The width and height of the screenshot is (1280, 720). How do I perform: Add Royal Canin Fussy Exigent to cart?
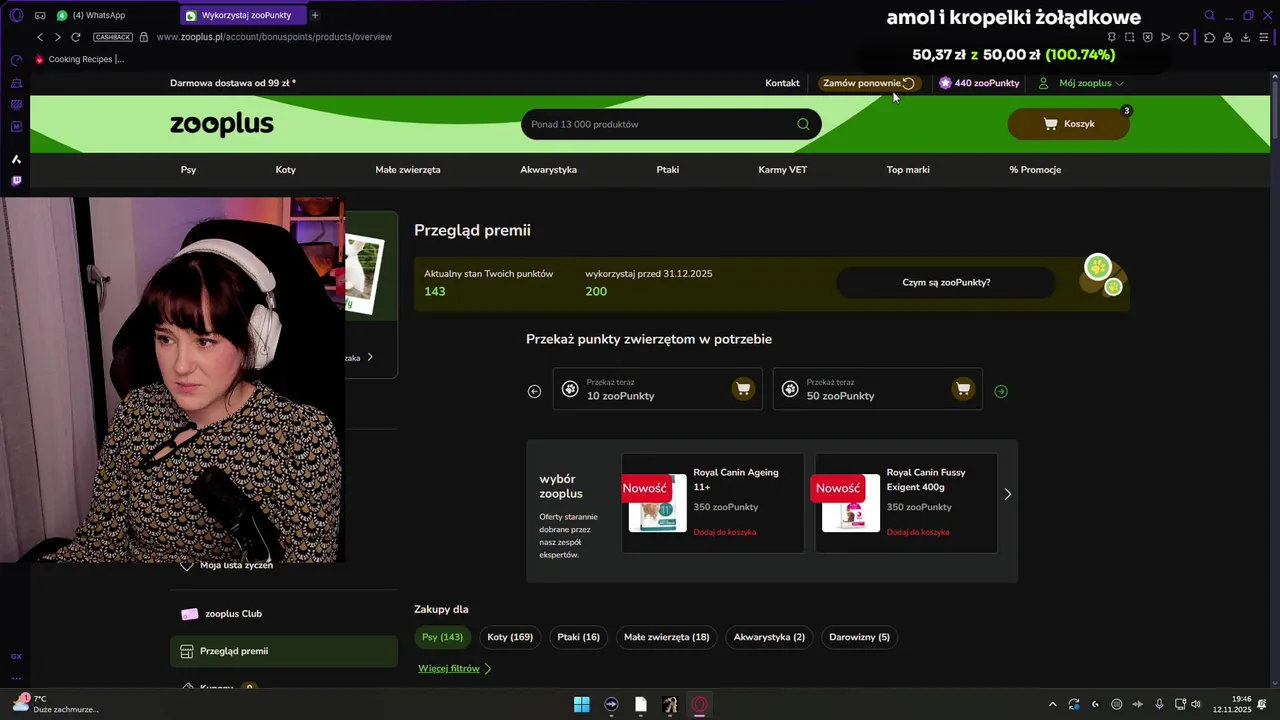click(918, 532)
